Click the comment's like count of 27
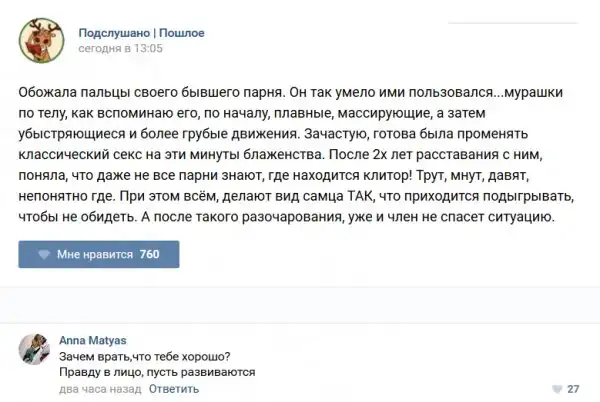This screenshot has width=600, height=402. [573, 389]
